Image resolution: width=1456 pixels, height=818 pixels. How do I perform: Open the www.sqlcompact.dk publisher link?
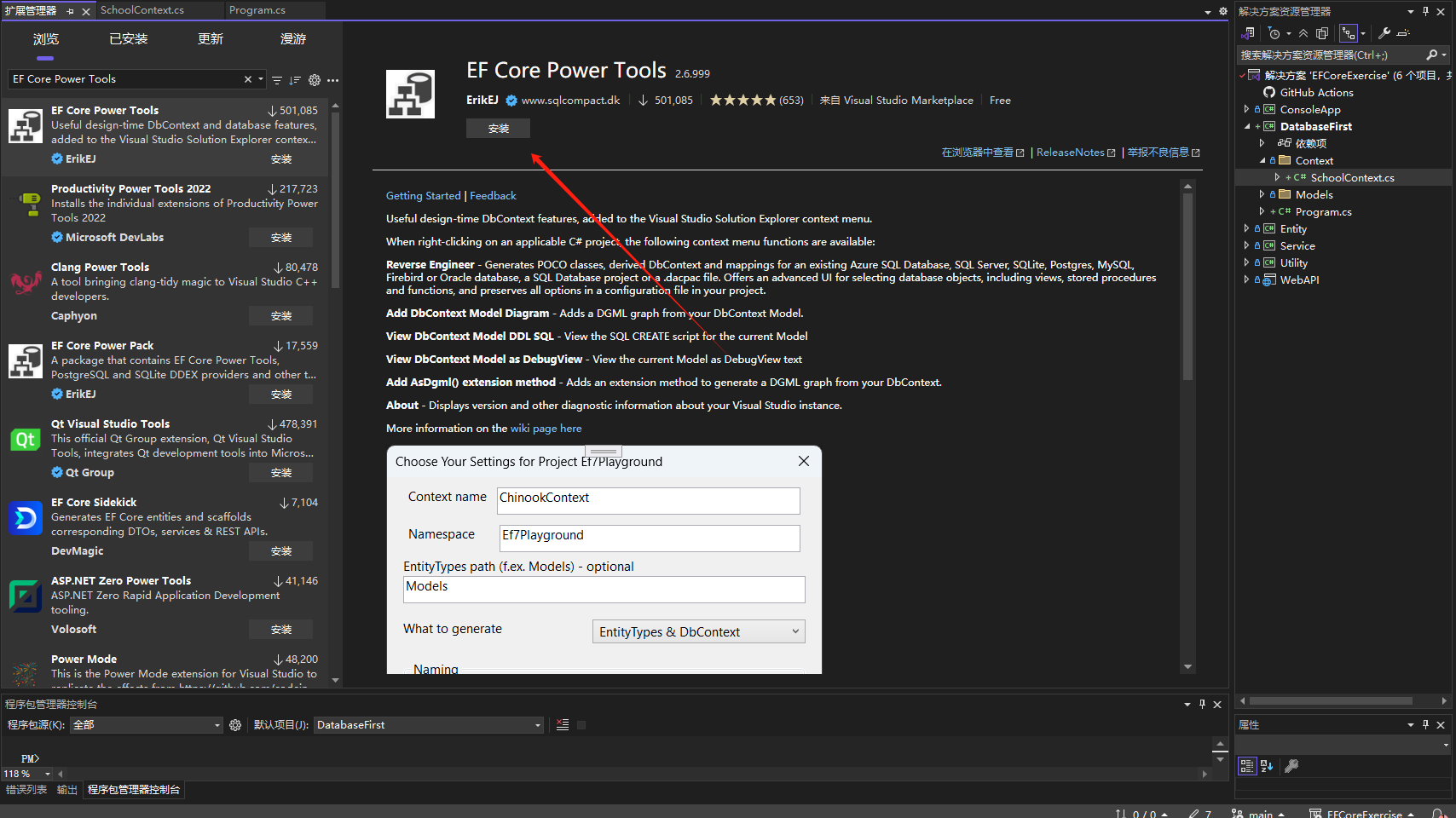[x=570, y=101]
